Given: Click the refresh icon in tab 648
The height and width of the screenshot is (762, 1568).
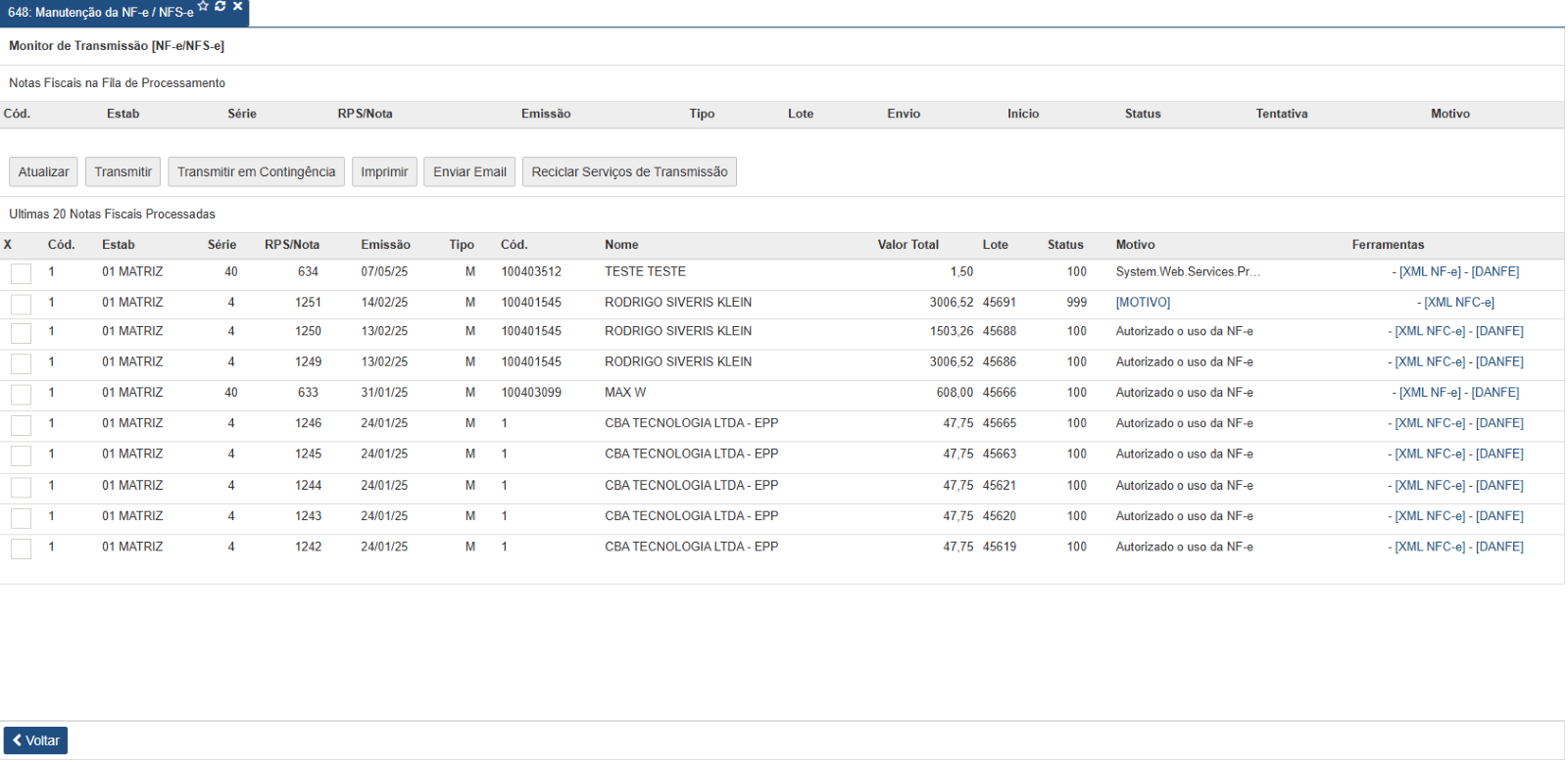Looking at the screenshot, I should (x=220, y=6).
